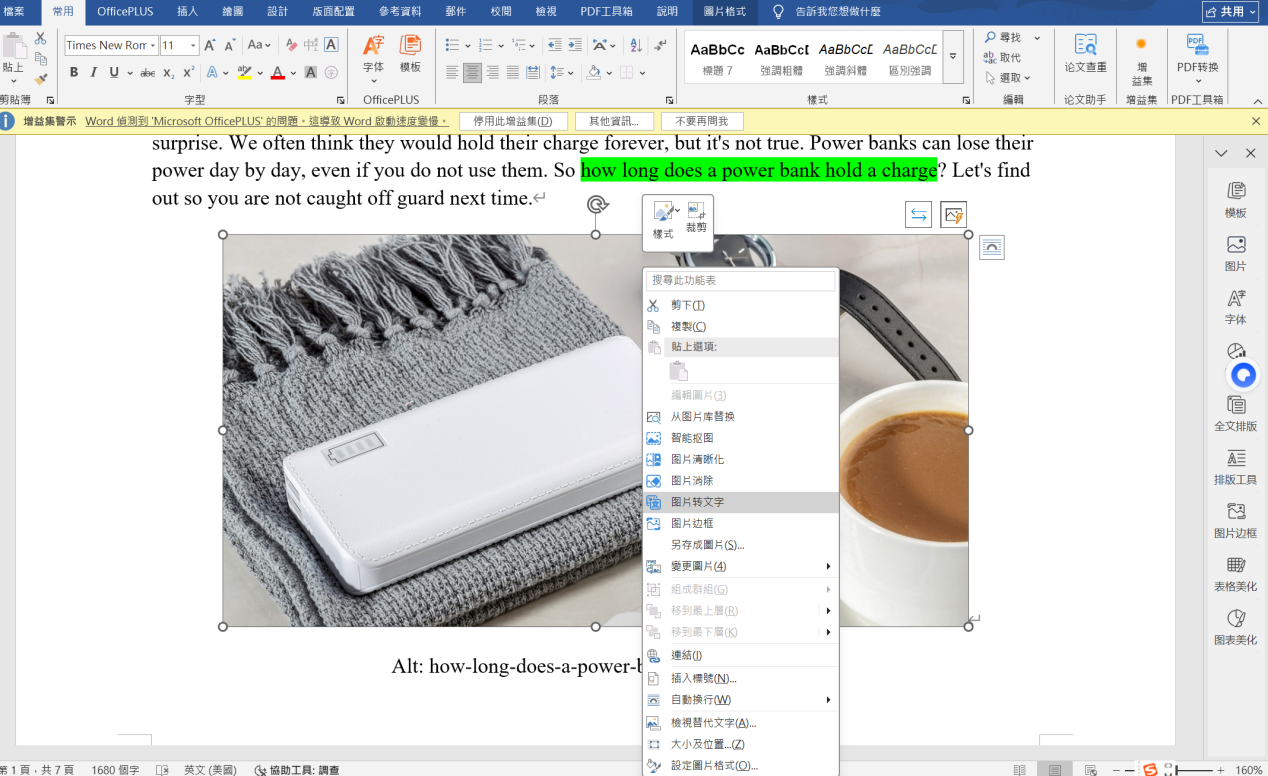Open 表格美化 in the right sidebar
The image size is (1268, 776).
coord(1235,574)
